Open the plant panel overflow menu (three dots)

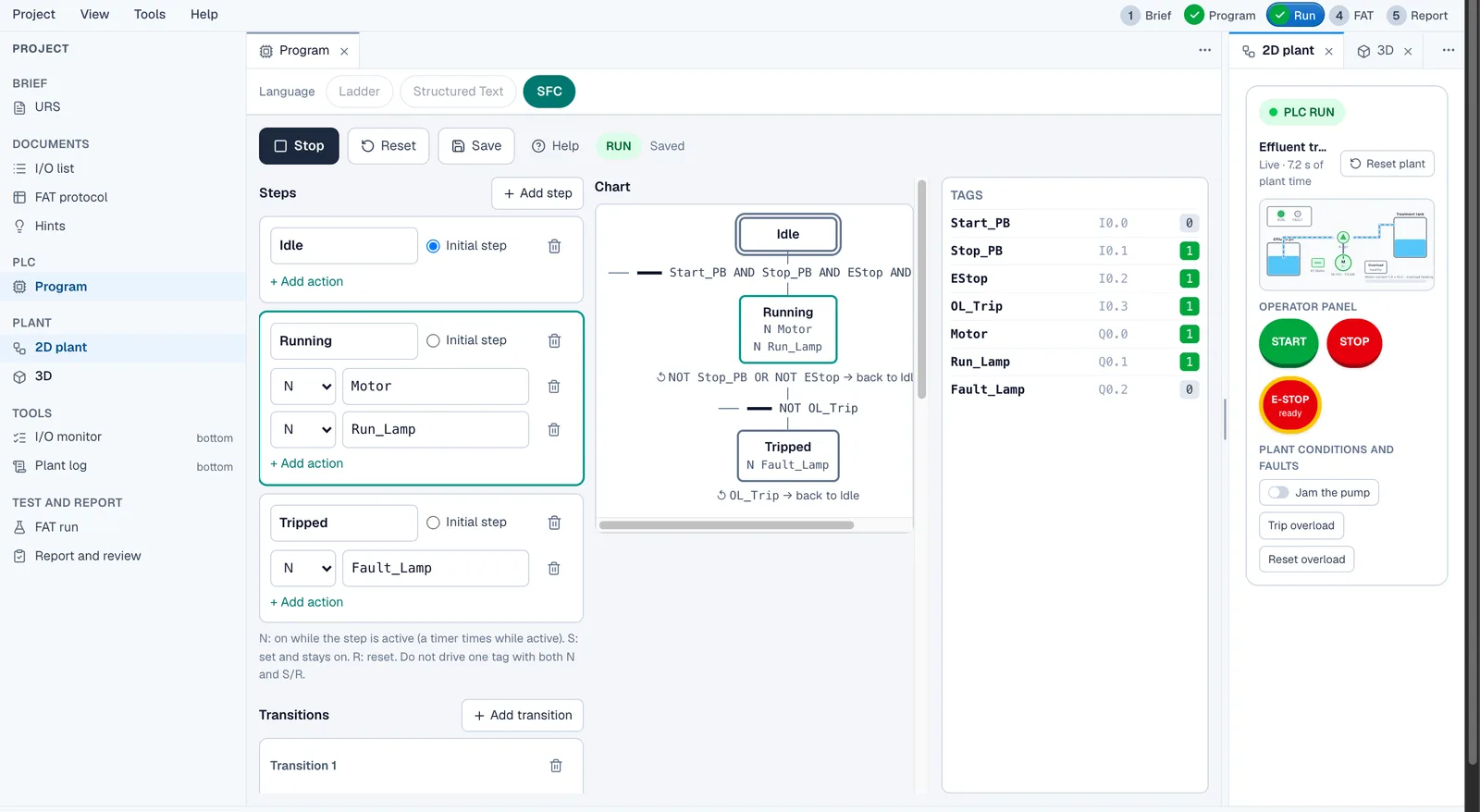click(1448, 50)
